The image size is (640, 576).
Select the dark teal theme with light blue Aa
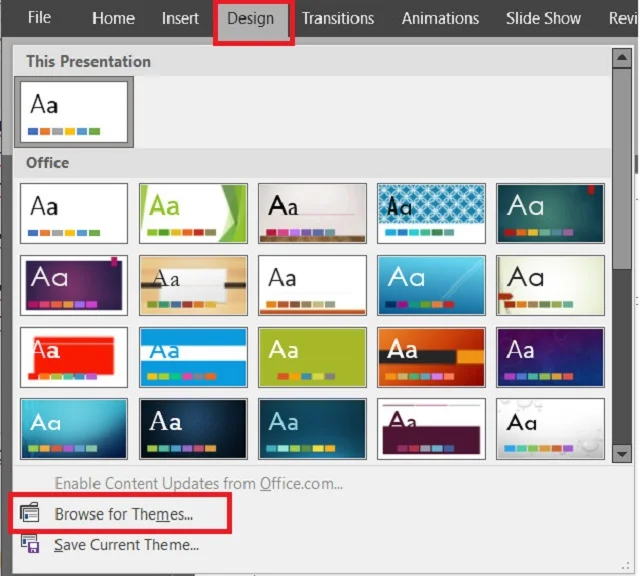(x=312, y=429)
